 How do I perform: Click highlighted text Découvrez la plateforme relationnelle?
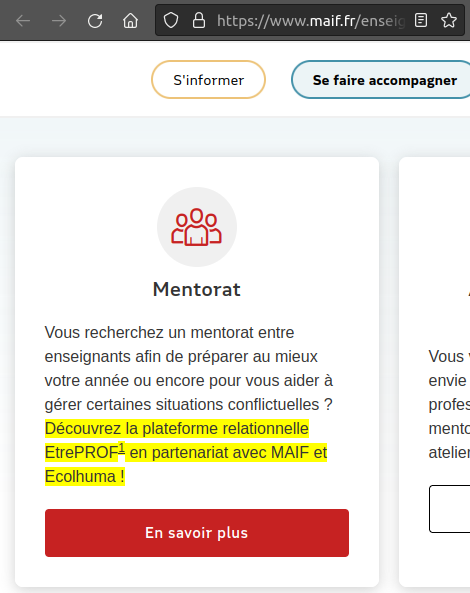pos(177,428)
